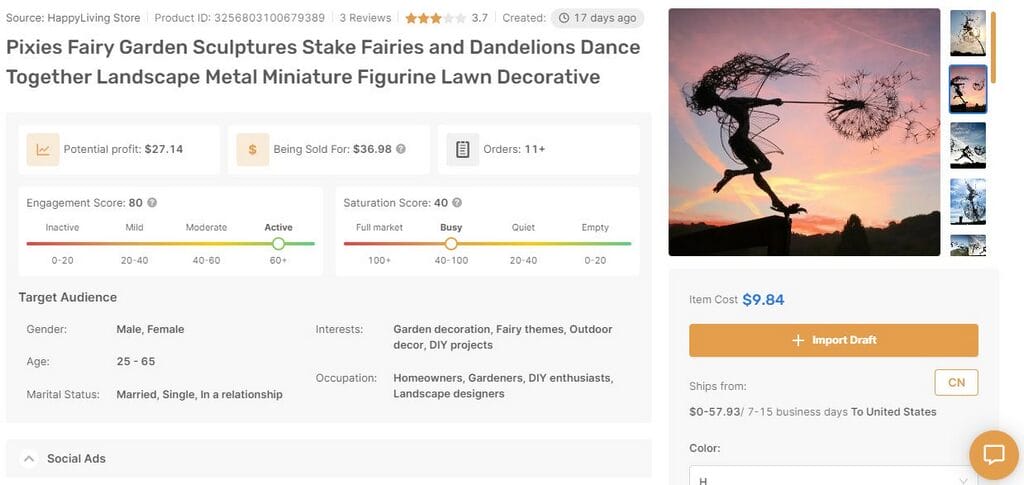Click the Import Draft button
Screen dimensions: 1024x485
[833, 340]
